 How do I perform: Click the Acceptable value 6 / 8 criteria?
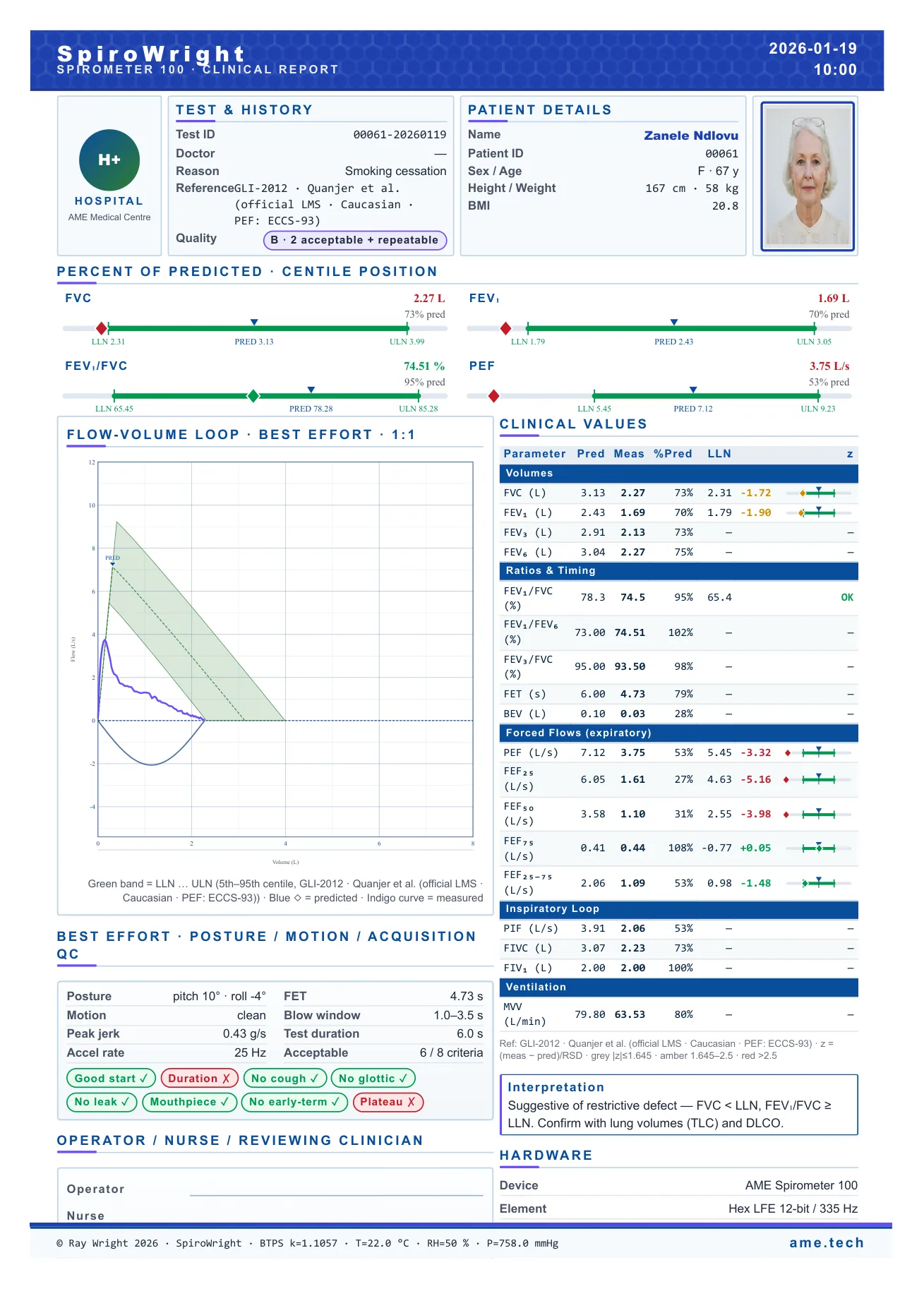click(452, 1053)
